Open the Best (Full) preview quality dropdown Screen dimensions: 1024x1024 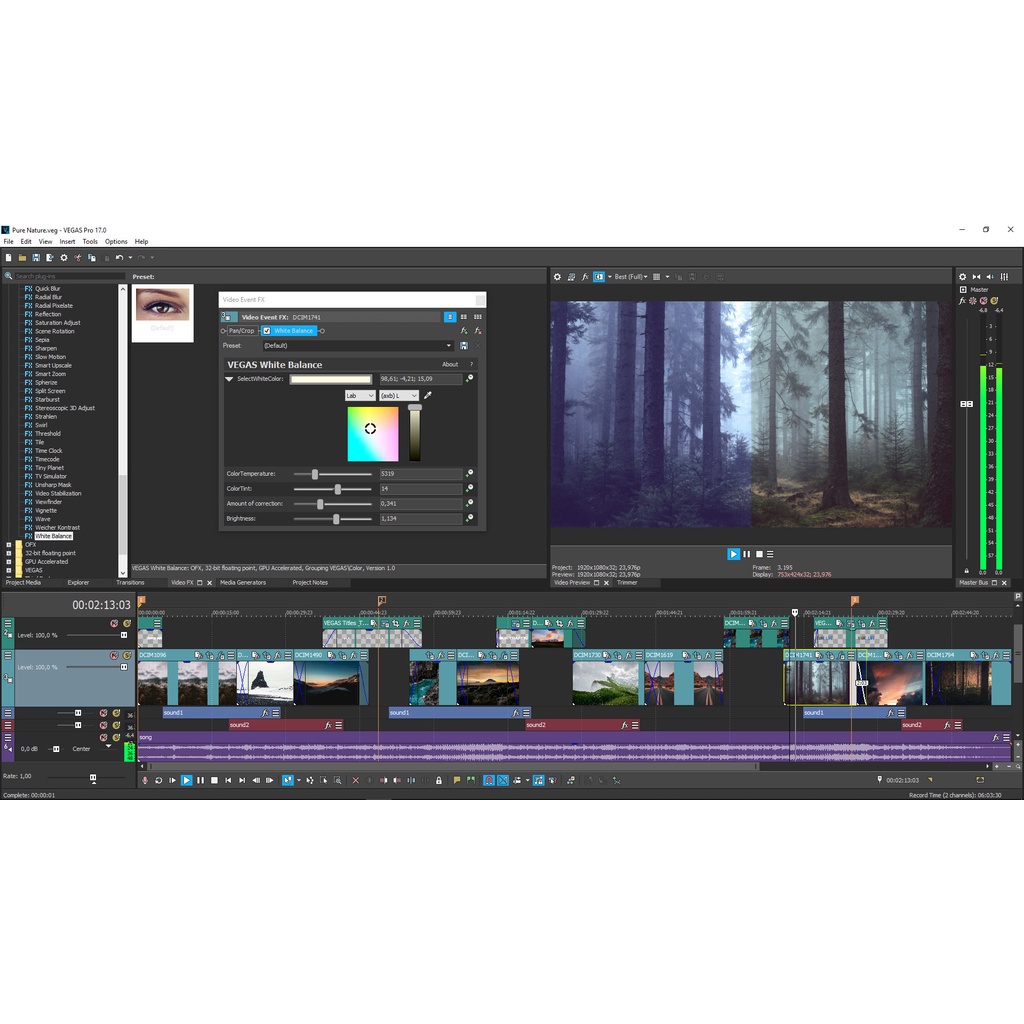click(x=630, y=277)
